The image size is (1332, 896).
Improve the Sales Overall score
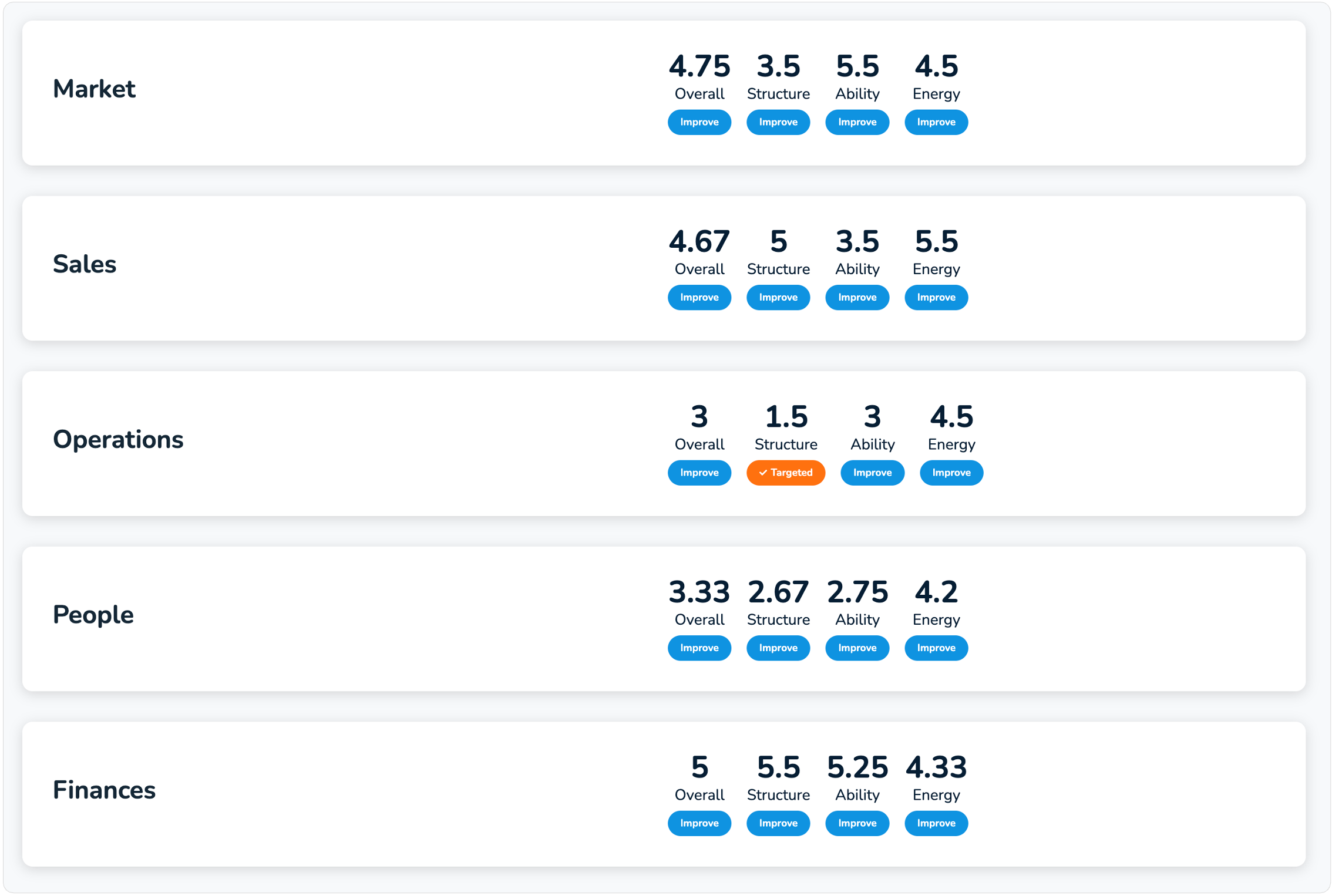(x=699, y=297)
